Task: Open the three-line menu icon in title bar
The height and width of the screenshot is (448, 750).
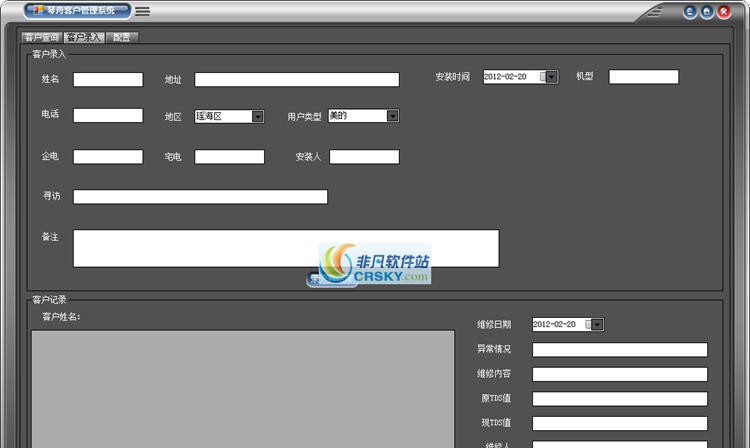Action: (142, 11)
